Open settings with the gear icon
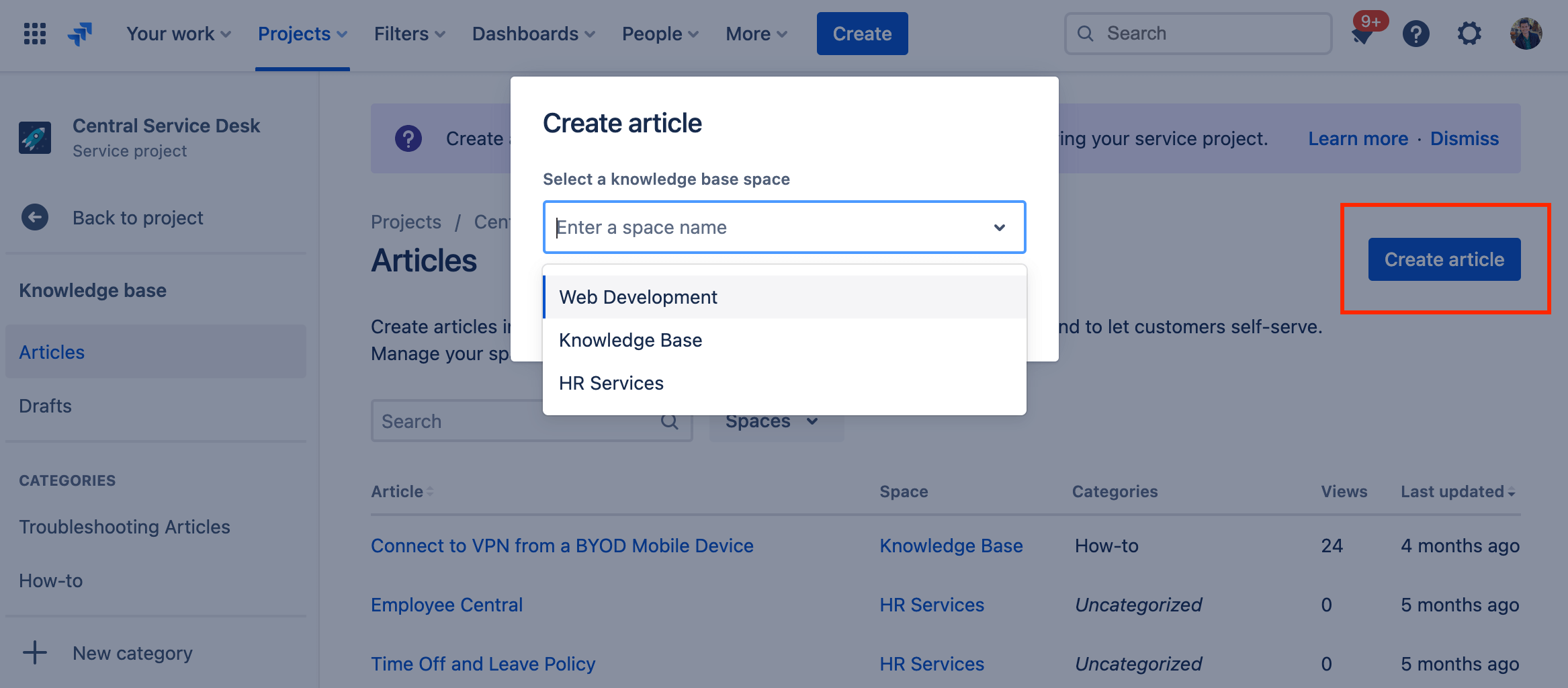Image resolution: width=1568 pixels, height=688 pixels. [1469, 33]
